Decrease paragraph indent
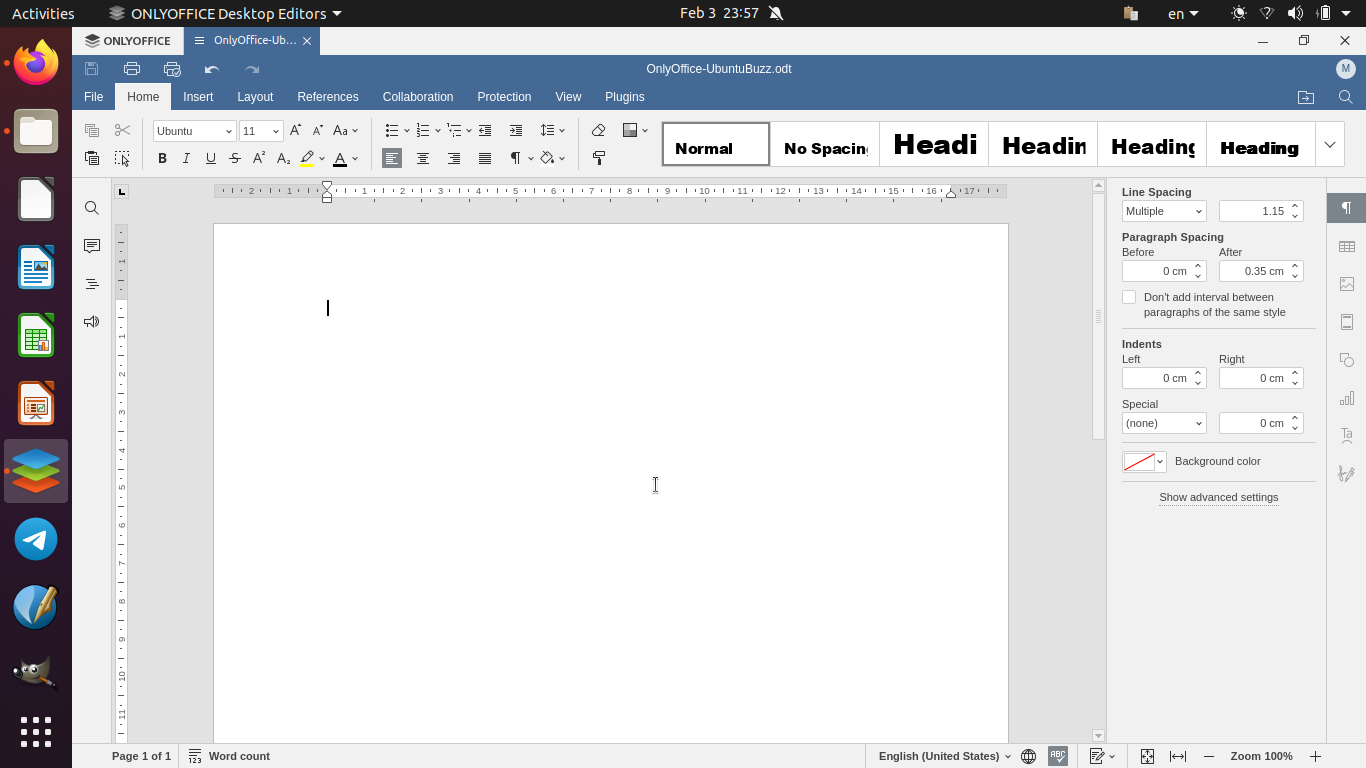This screenshot has height=768, width=1366. click(x=485, y=130)
